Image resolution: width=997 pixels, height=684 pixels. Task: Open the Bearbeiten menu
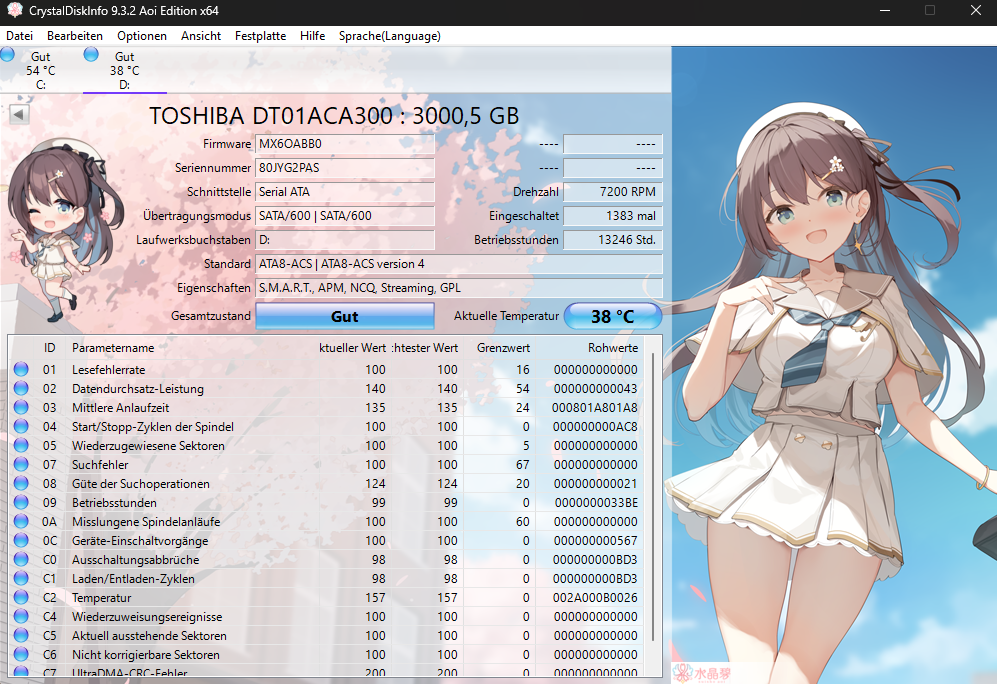point(74,36)
